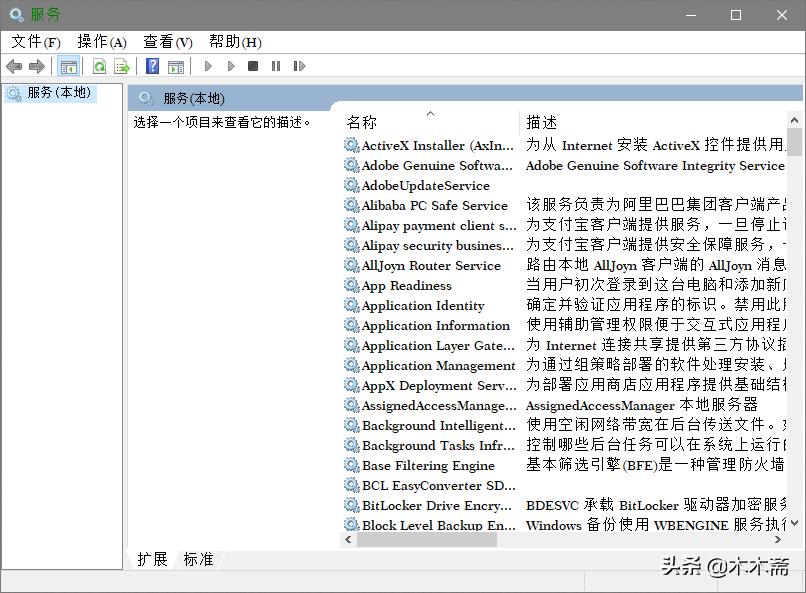Screen dimensions: 806x593
Task: Click the vertical scrollbar up arrow
Action: tap(794, 120)
